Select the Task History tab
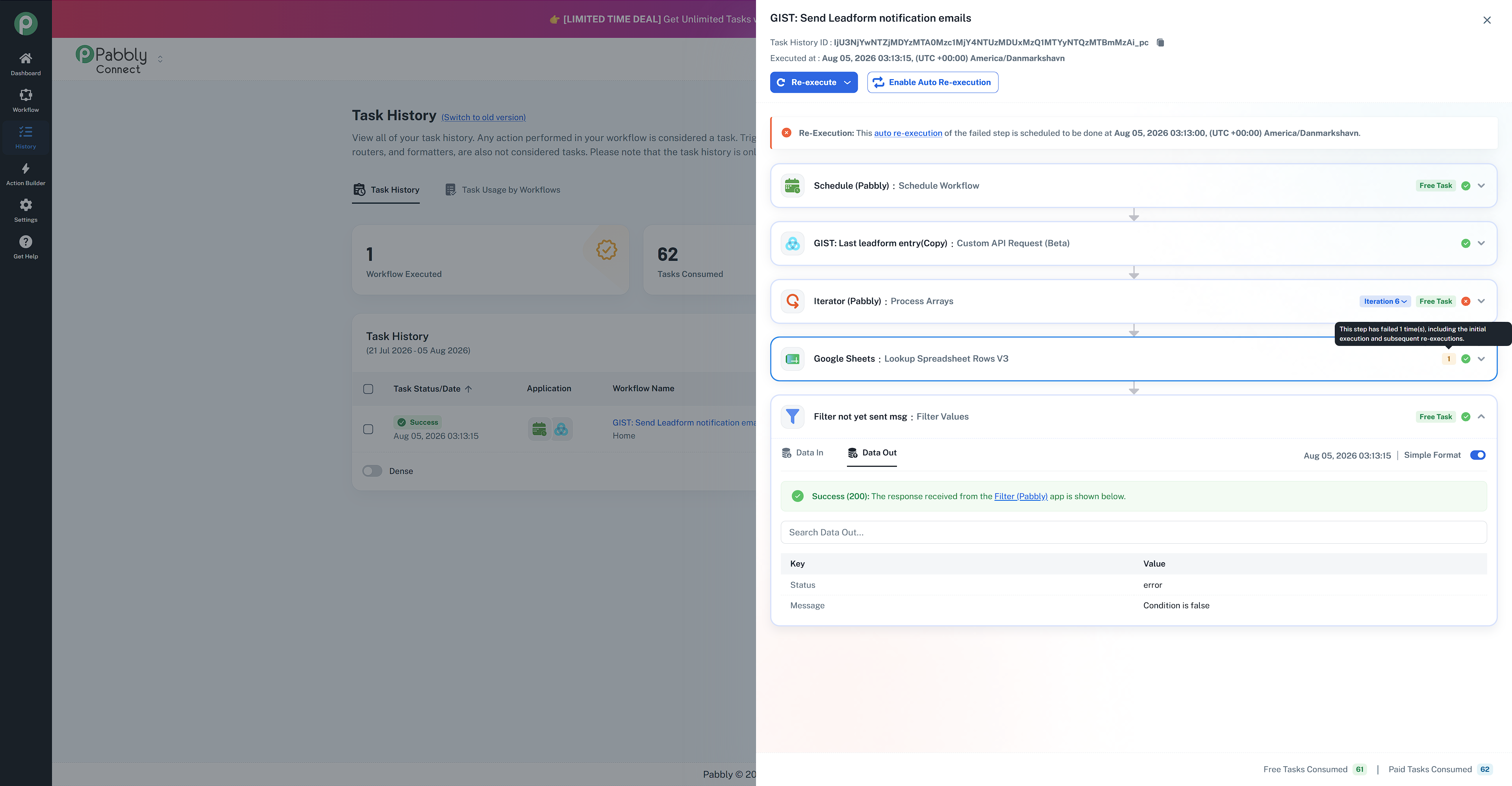Viewport: 1512px width, 786px height. point(385,190)
